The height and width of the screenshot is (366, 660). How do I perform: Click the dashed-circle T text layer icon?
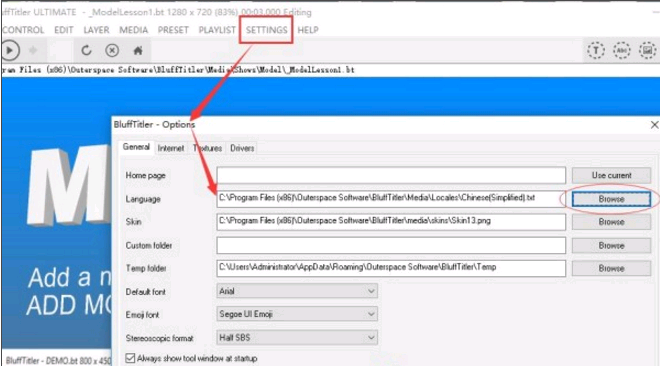(x=596, y=51)
